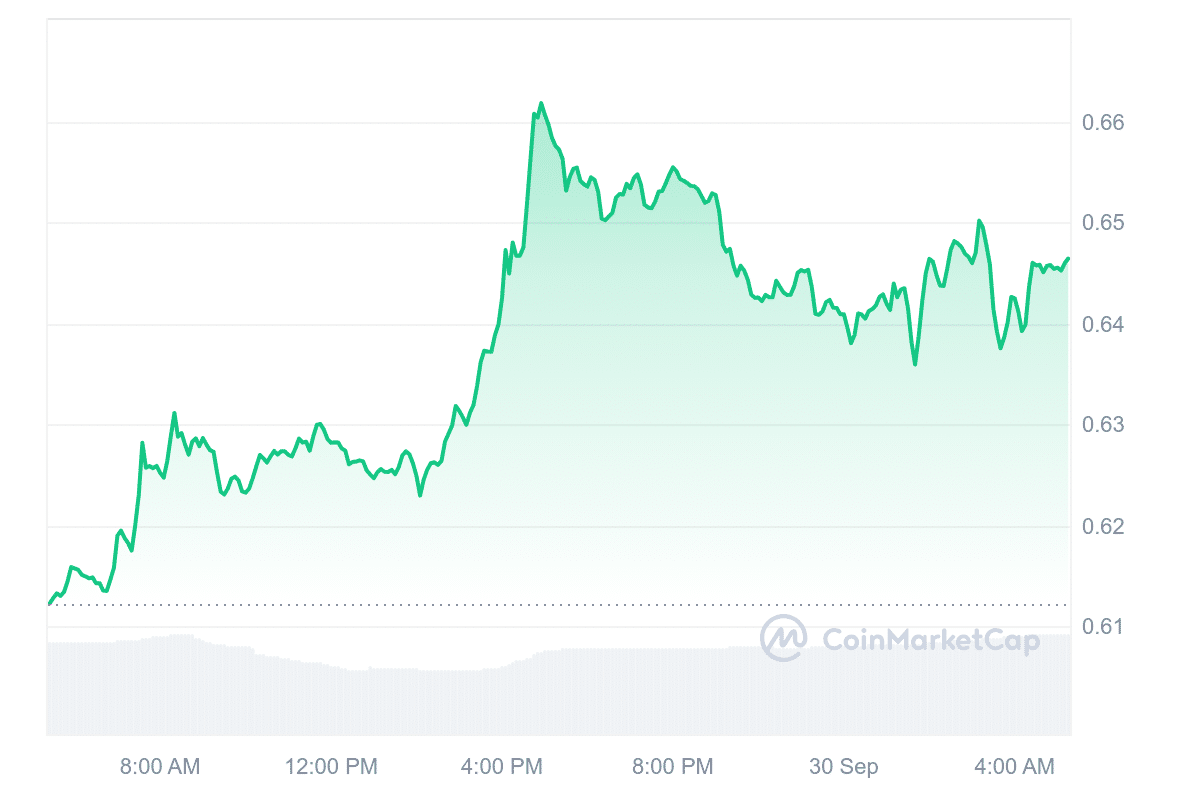Click the final endpoint of the price line

[1069, 259]
